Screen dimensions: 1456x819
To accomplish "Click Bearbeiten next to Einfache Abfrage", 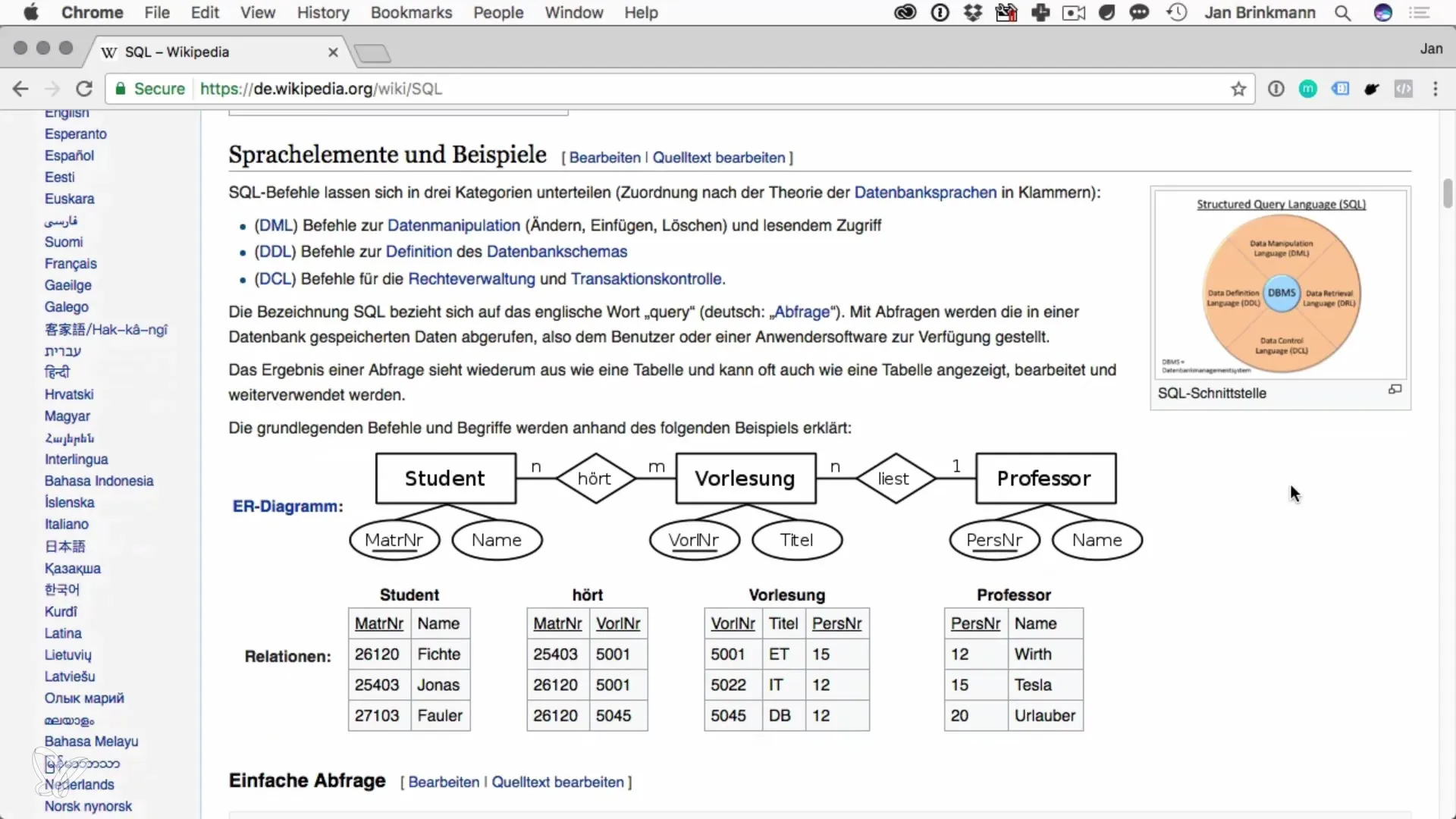I will pos(444,782).
